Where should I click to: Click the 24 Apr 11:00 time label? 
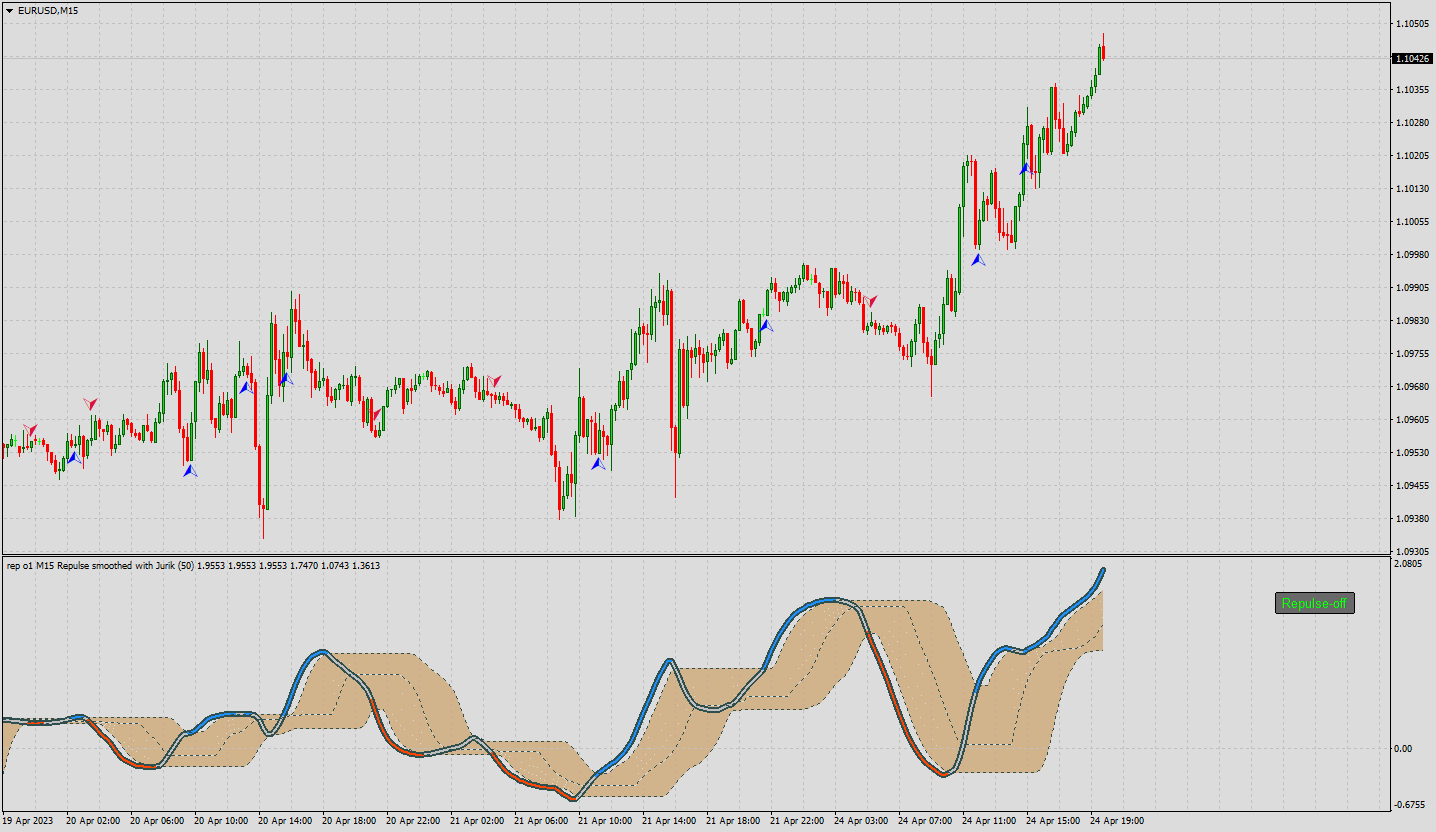click(x=991, y=821)
